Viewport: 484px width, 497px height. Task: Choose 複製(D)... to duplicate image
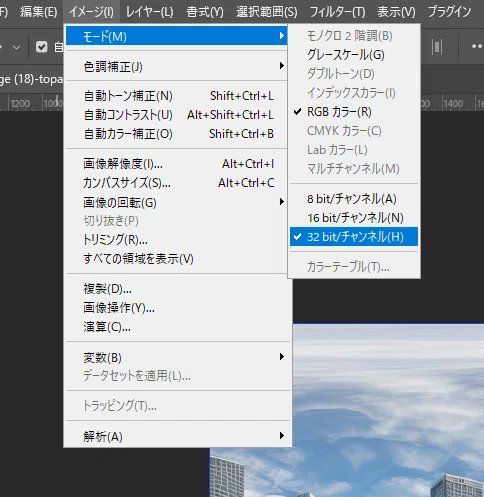click(178, 289)
